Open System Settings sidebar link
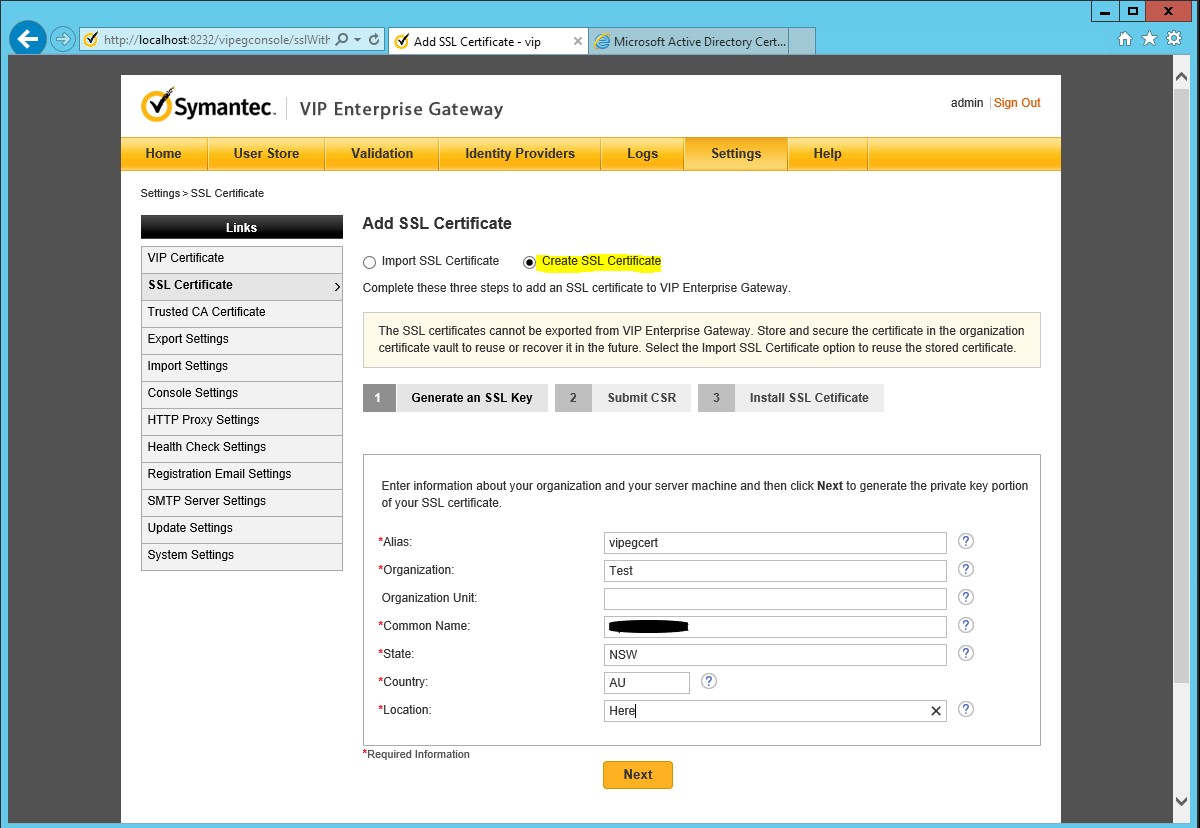This screenshot has width=1200, height=828. tap(242, 556)
